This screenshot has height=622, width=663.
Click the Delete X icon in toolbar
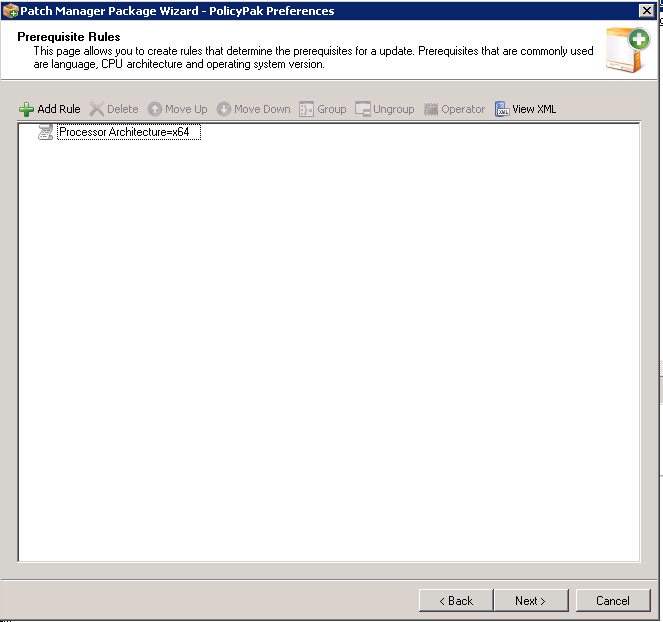pos(97,109)
